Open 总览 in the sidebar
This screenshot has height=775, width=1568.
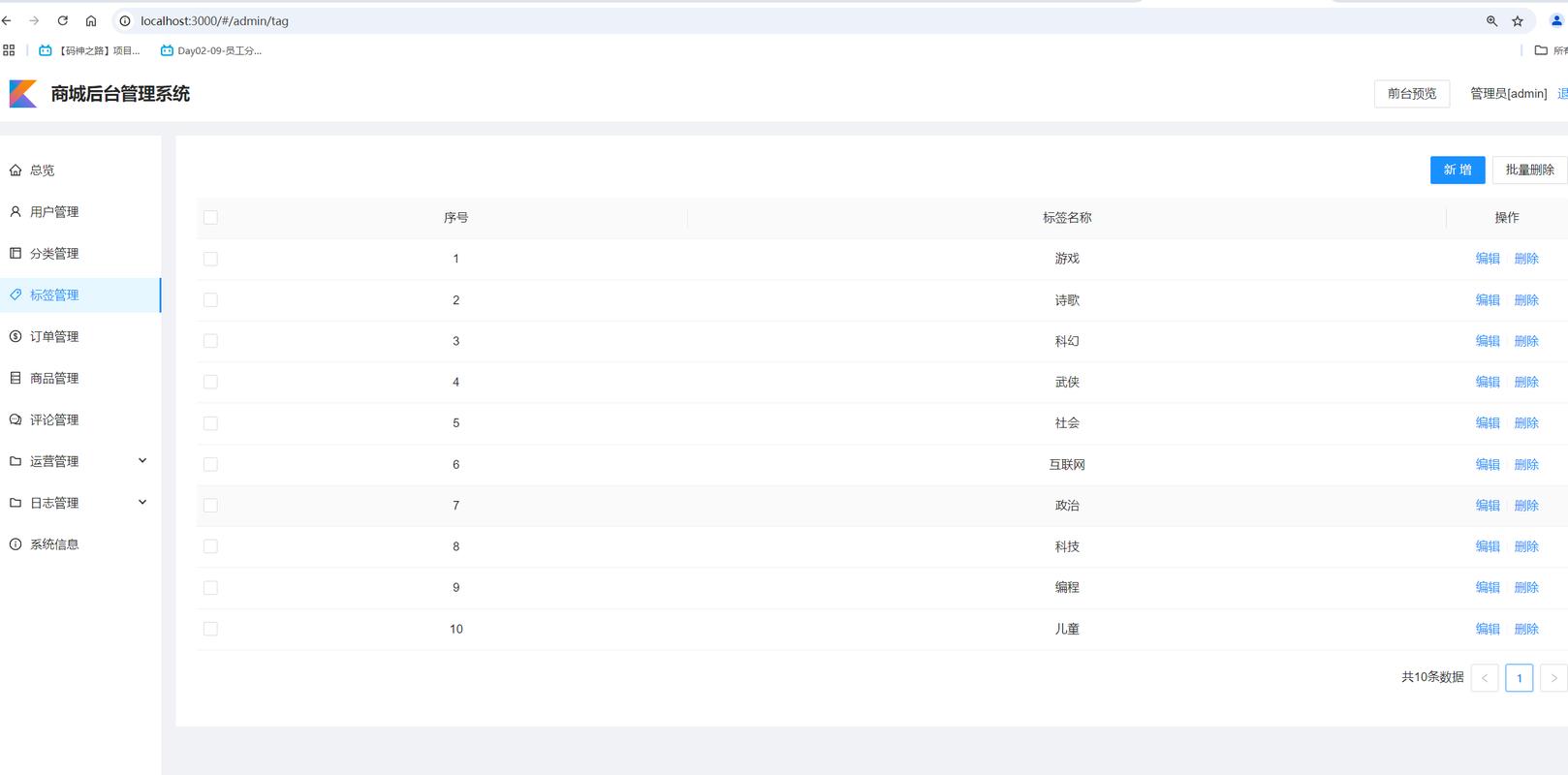tap(80, 170)
